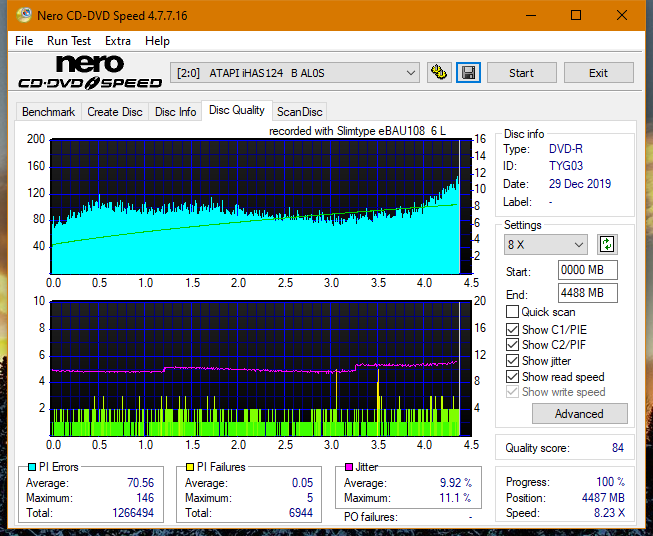Click the date 29 Dec 2019

[580, 184]
